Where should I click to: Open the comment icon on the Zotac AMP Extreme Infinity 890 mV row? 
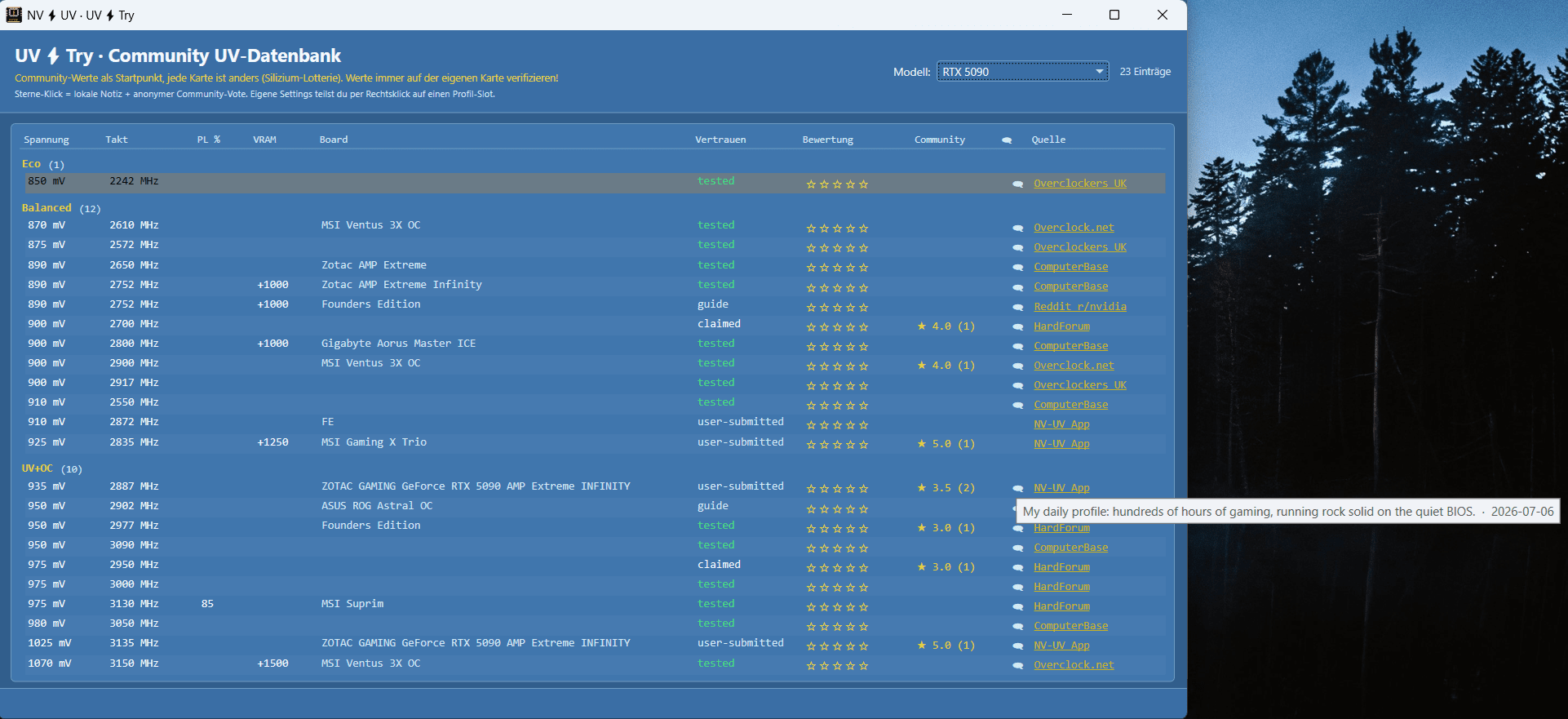click(x=1017, y=287)
